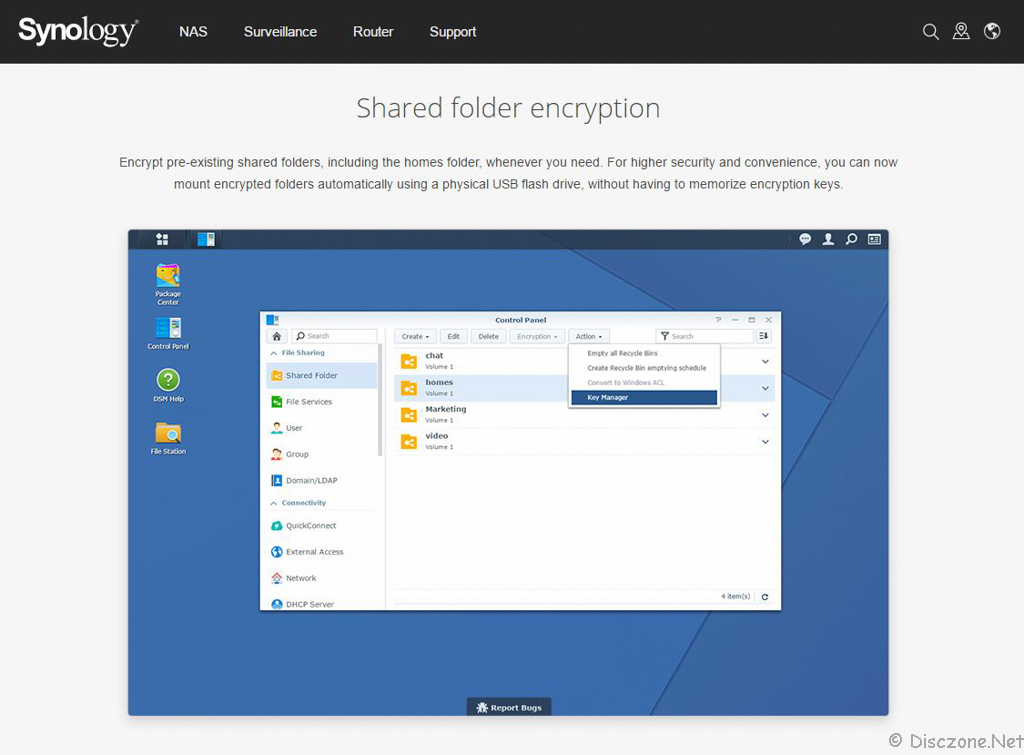This screenshot has height=755, width=1024.
Task: Click the shared folder filter search field
Action: tap(705, 336)
